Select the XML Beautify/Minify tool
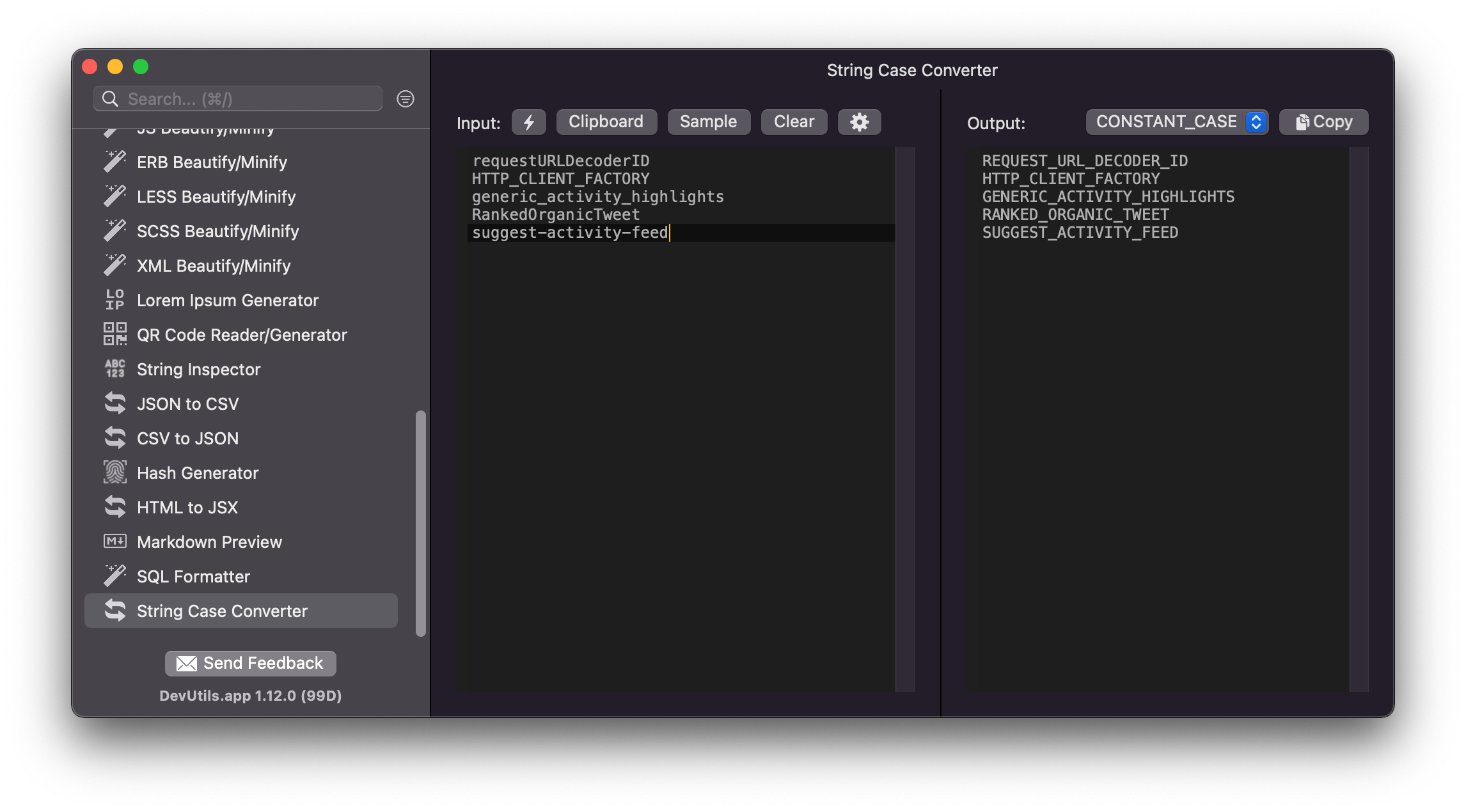 click(x=214, y=265)
